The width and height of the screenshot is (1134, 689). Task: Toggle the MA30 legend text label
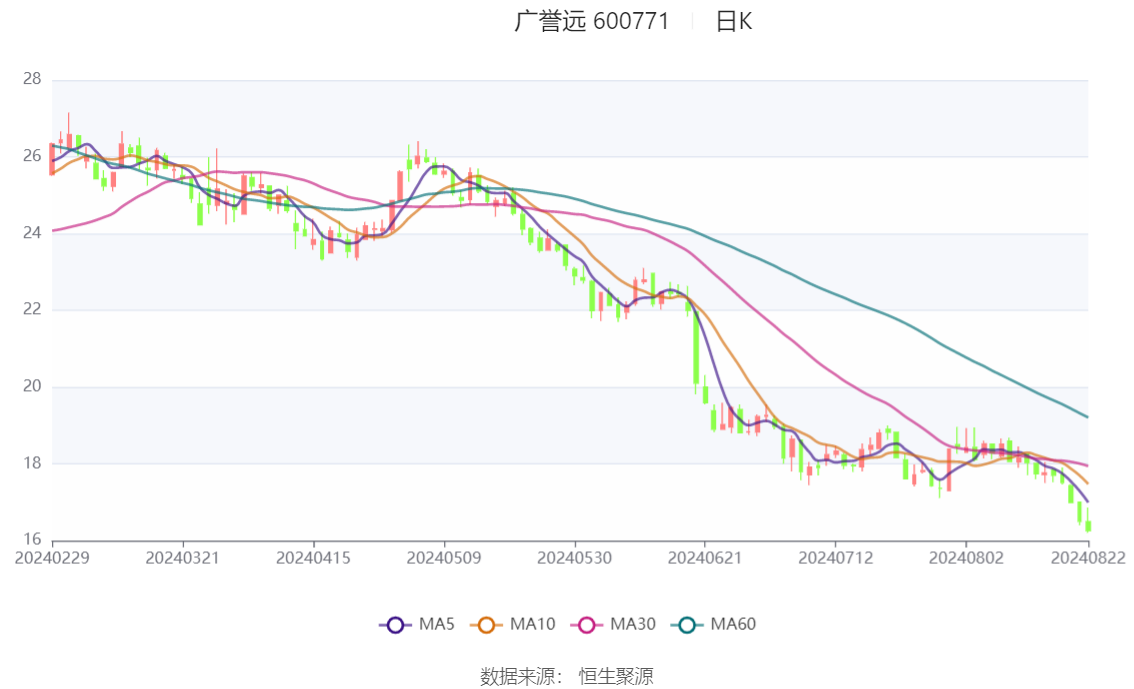click(x=632, y=625)
